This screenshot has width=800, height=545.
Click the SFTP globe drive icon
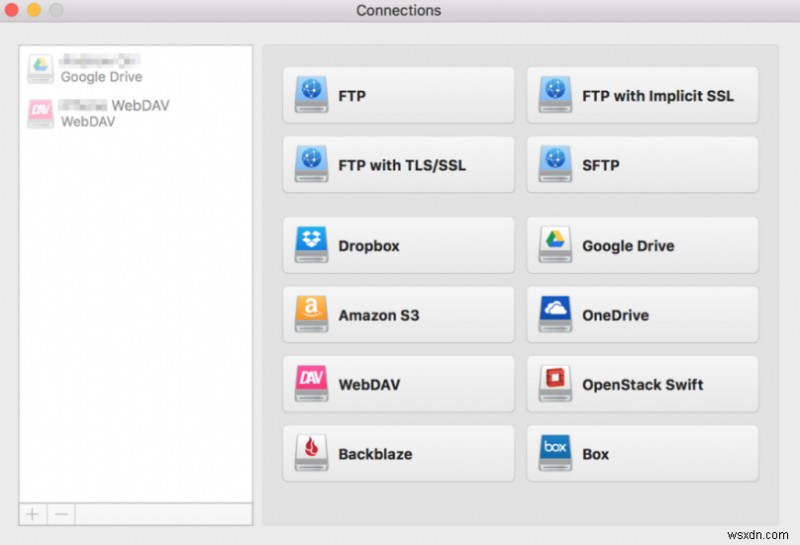(x=555, y=164)
